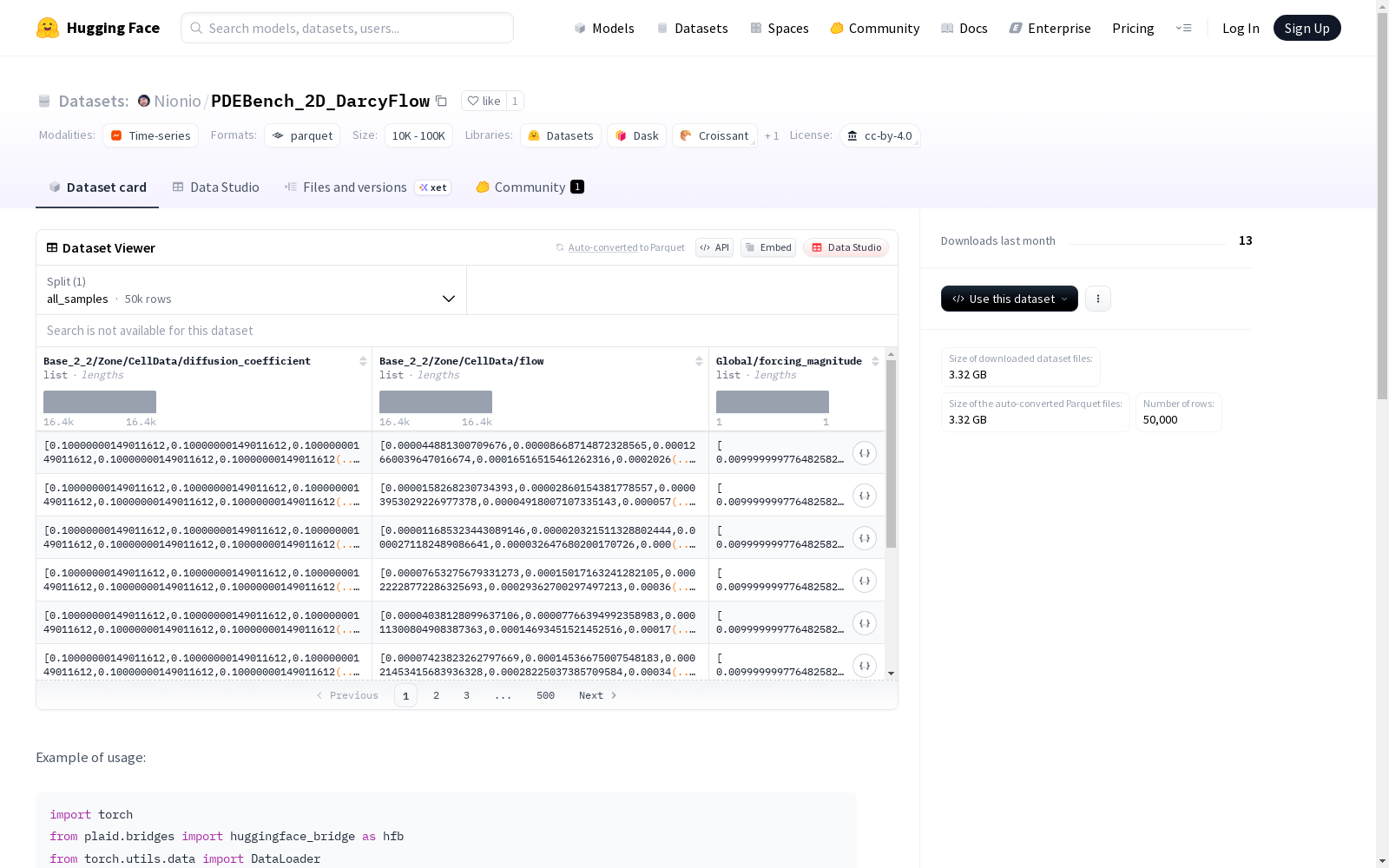
Task: Go to page 3 of the viewer
Action: click(466, 695)
